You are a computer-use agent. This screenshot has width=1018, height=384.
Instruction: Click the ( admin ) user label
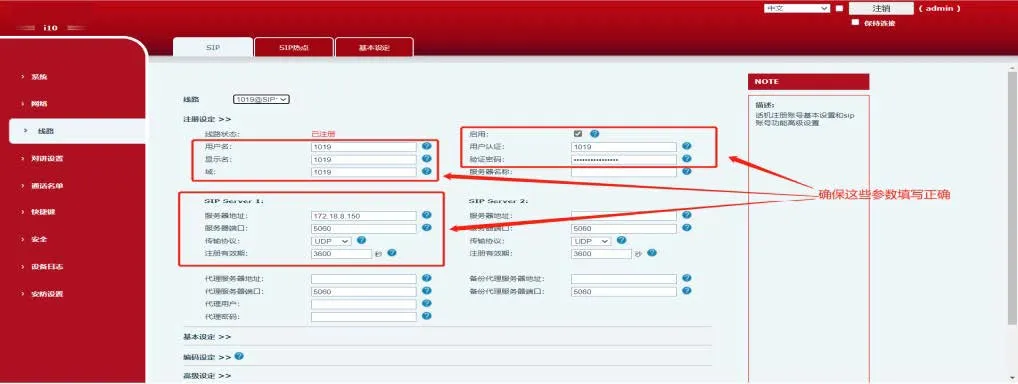(x=939, y=8)
